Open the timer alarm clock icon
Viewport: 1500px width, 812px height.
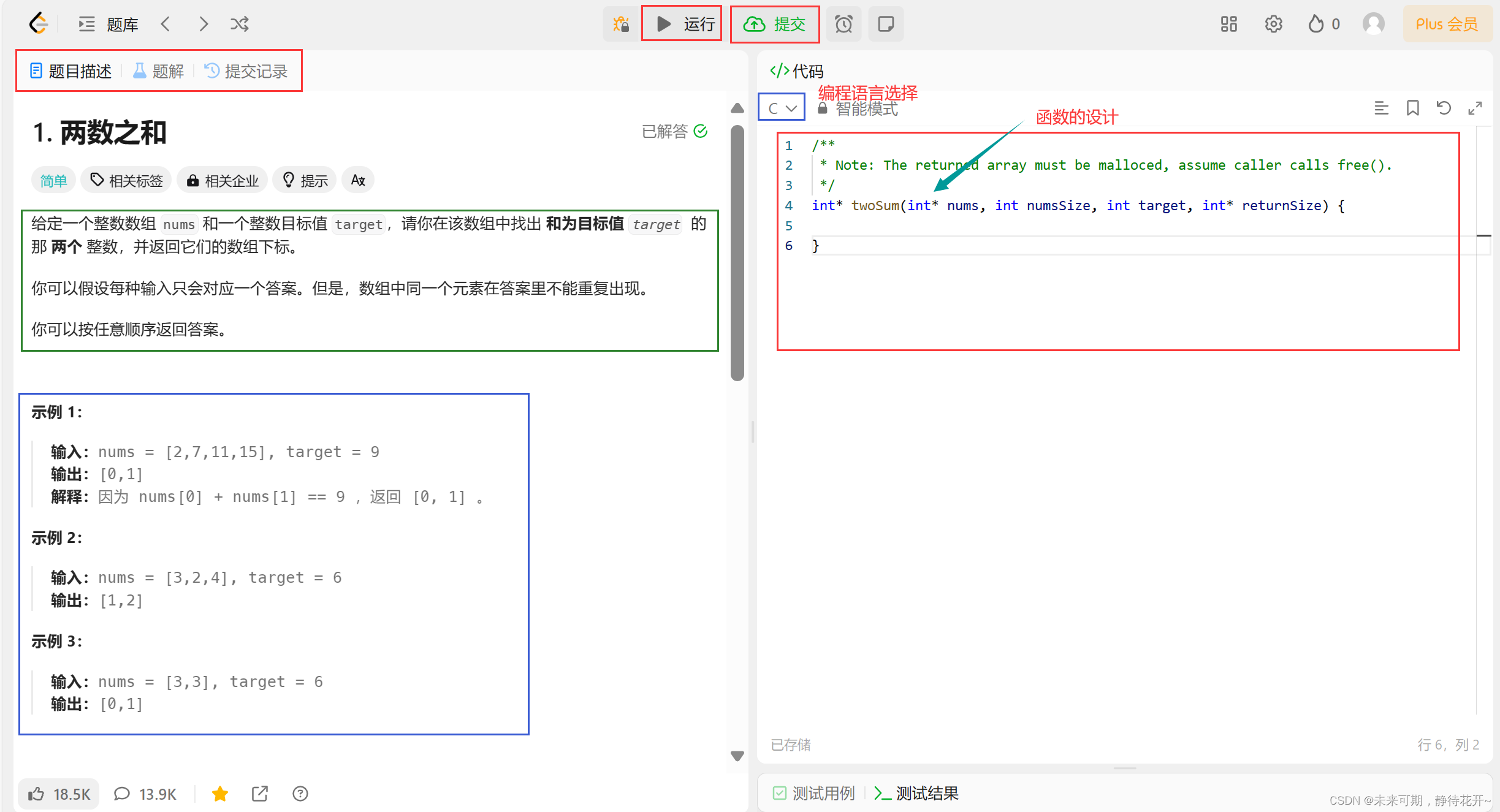coord(843,24)
